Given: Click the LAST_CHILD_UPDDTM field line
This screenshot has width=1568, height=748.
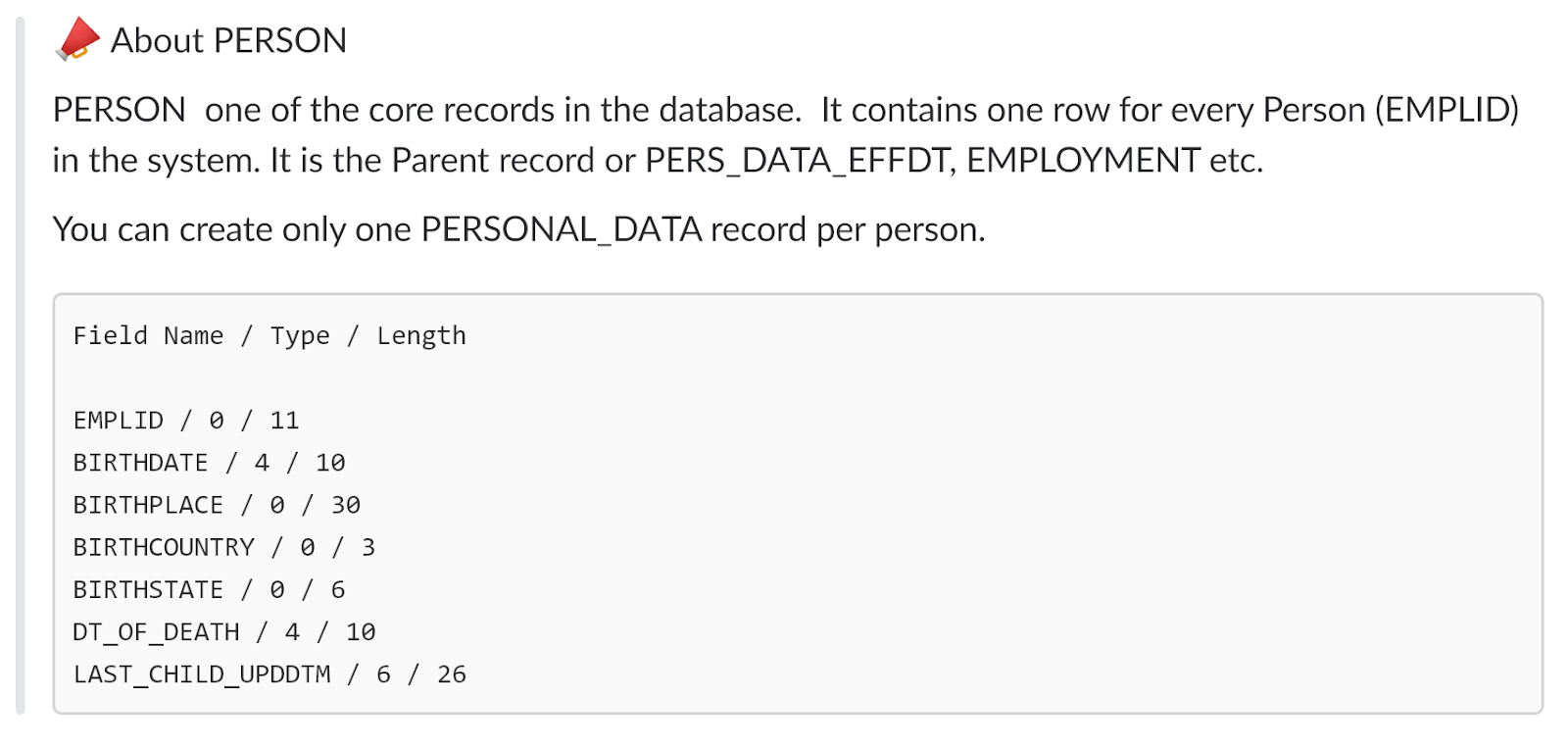Looking at the screenshot, I should pos(269,674).
